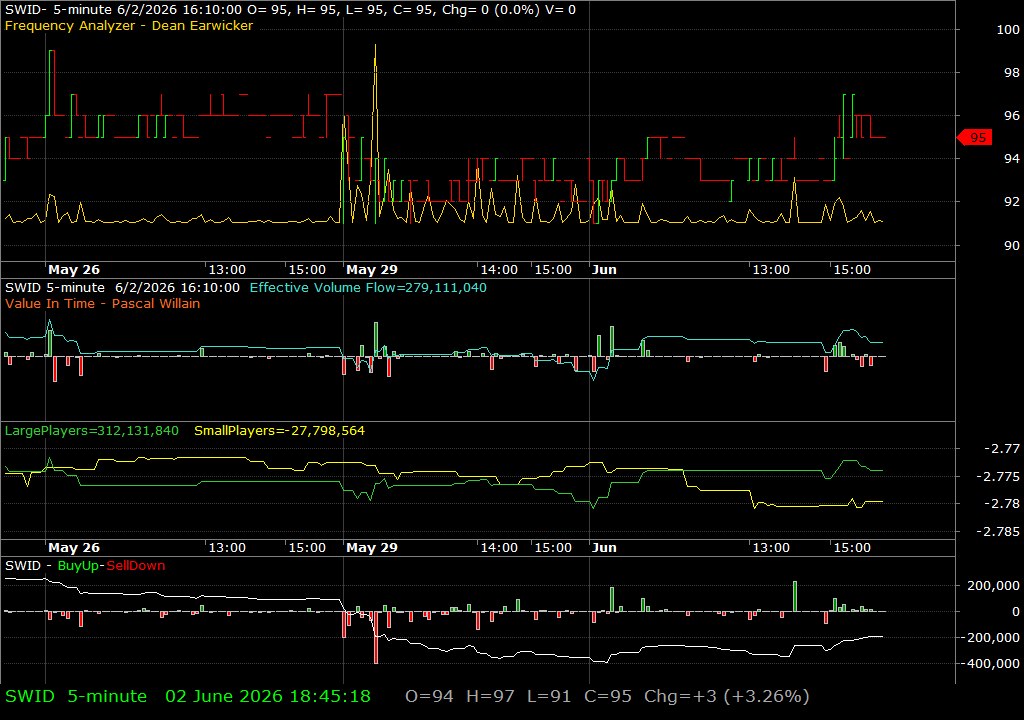Screen dimensions: 1024x720
Task: Click the May 26 date marker on upper axis
Action: pyautogui.click(x=74, y=269)
